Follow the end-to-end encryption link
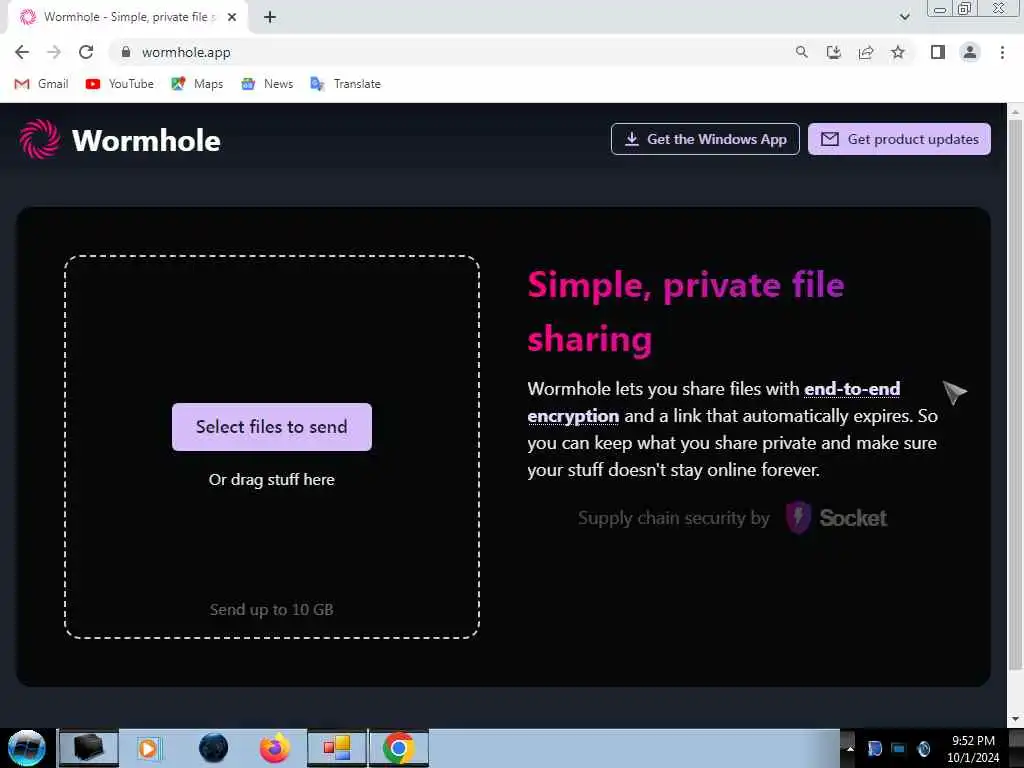1024x768 pixels. coord(852,389)
